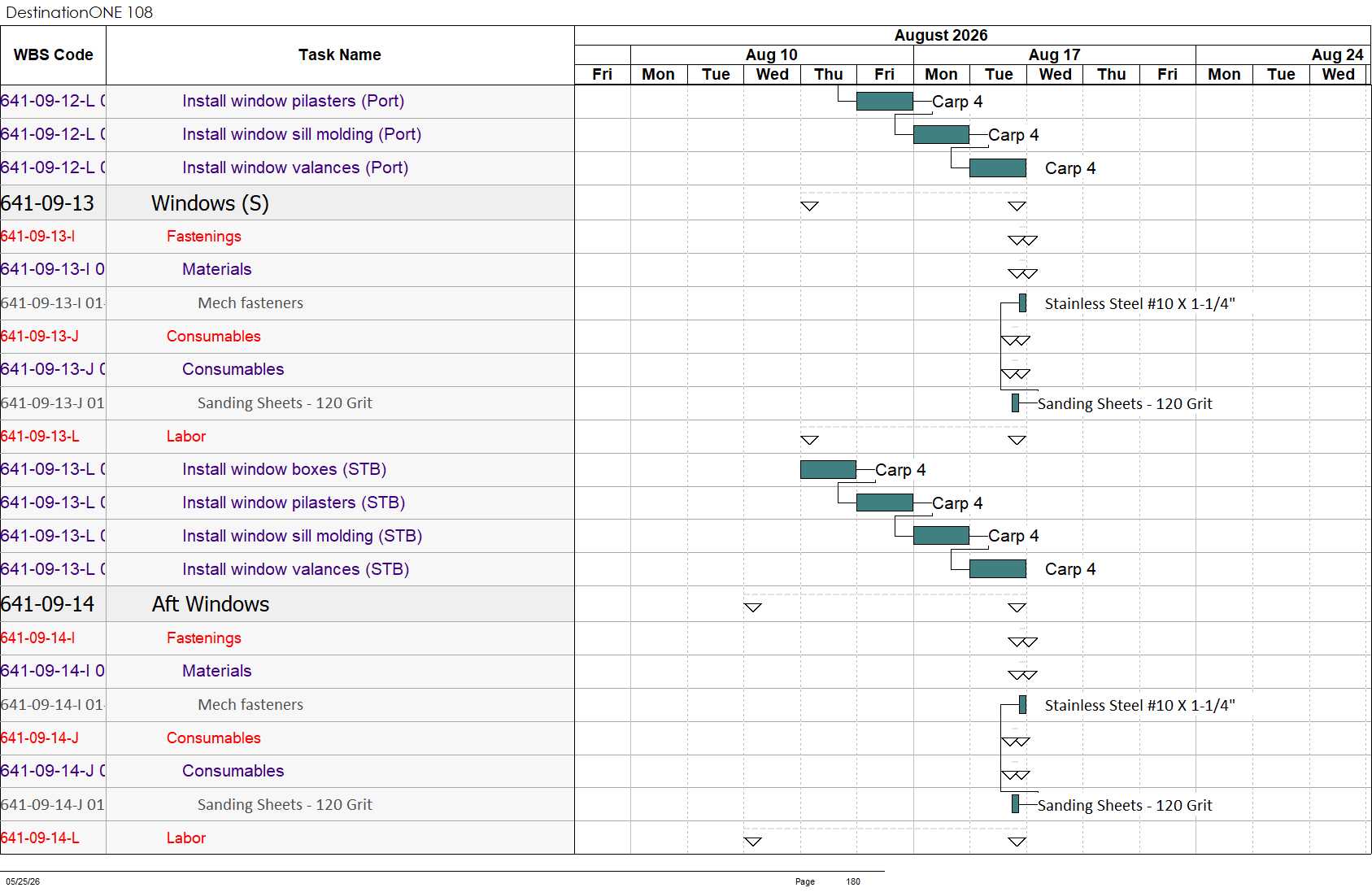Select the Carp 4 label beside valances (Port)
Viewport: 1372px width, 892px height.
click(1070, 168)
